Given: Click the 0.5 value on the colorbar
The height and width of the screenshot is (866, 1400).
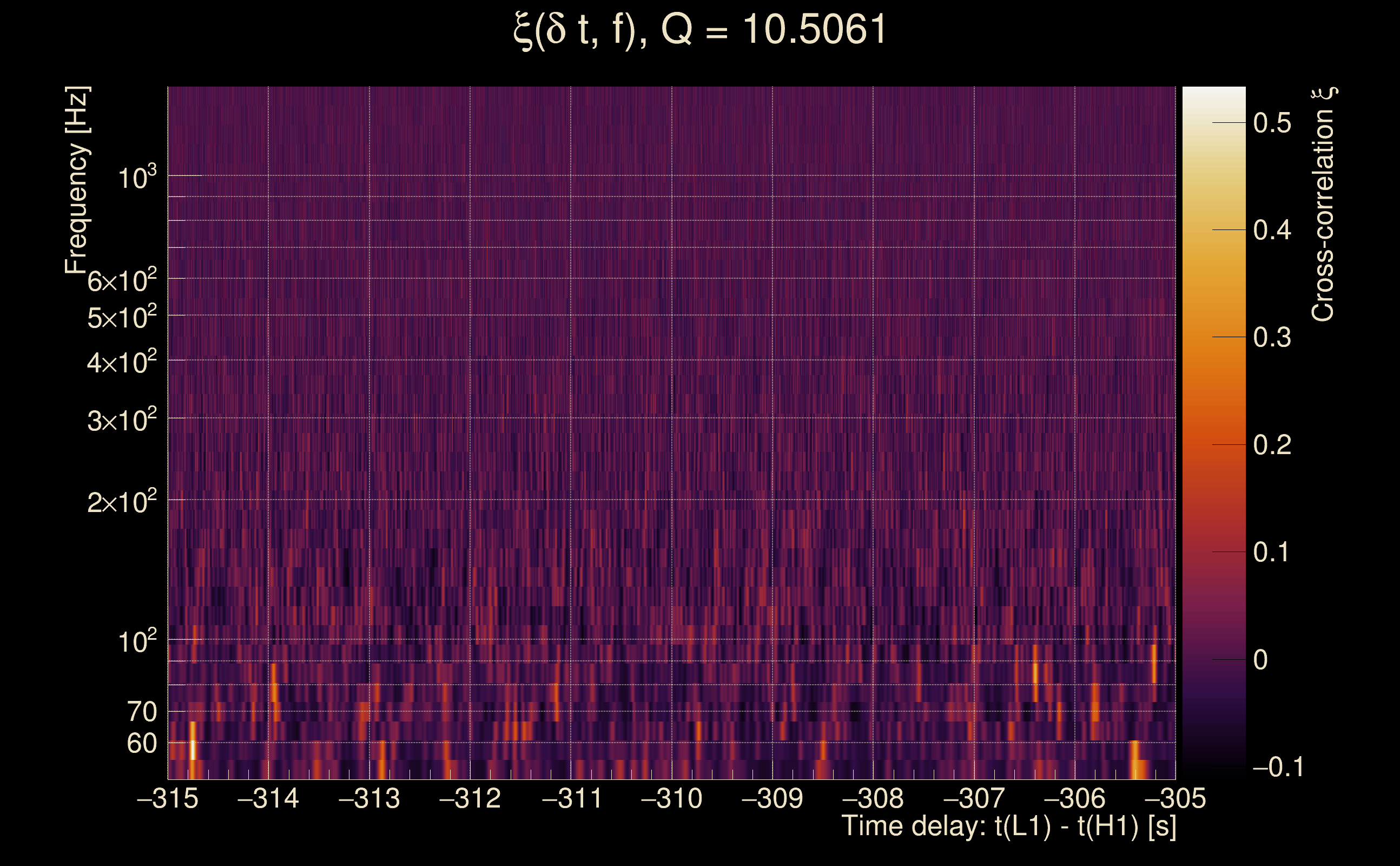Looking at the screenshot, I should coord(1272,123).
